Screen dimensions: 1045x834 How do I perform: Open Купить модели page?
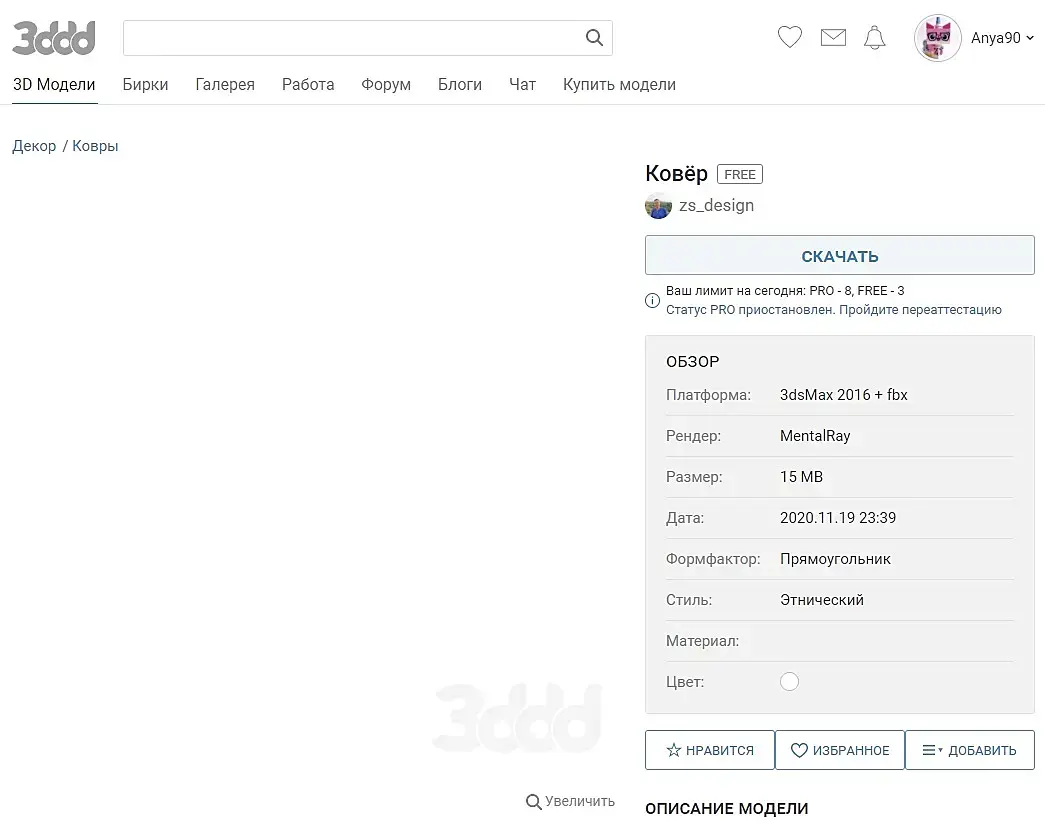point(619,85)
